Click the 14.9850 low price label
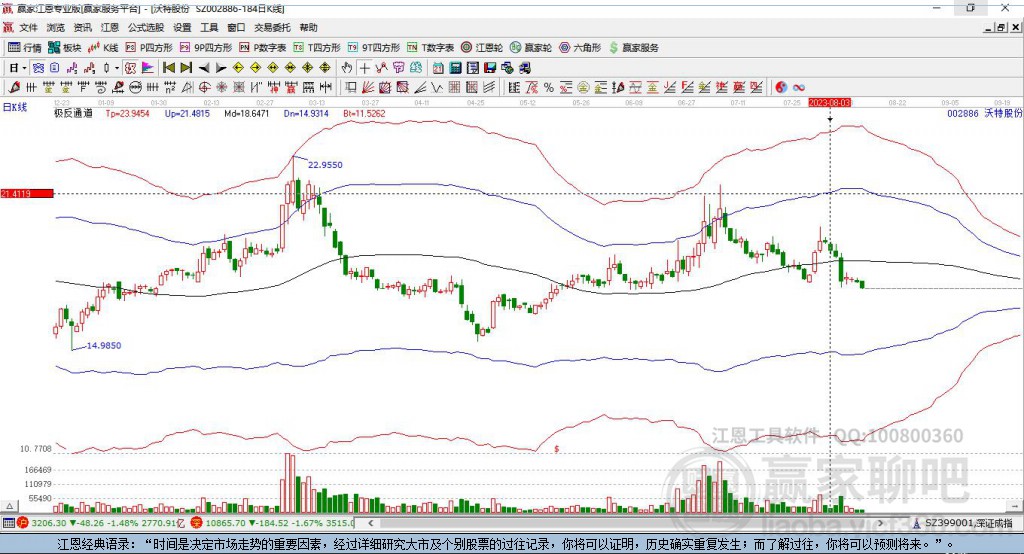This screenshot has width=1024, height=554. tap(104, 346)
